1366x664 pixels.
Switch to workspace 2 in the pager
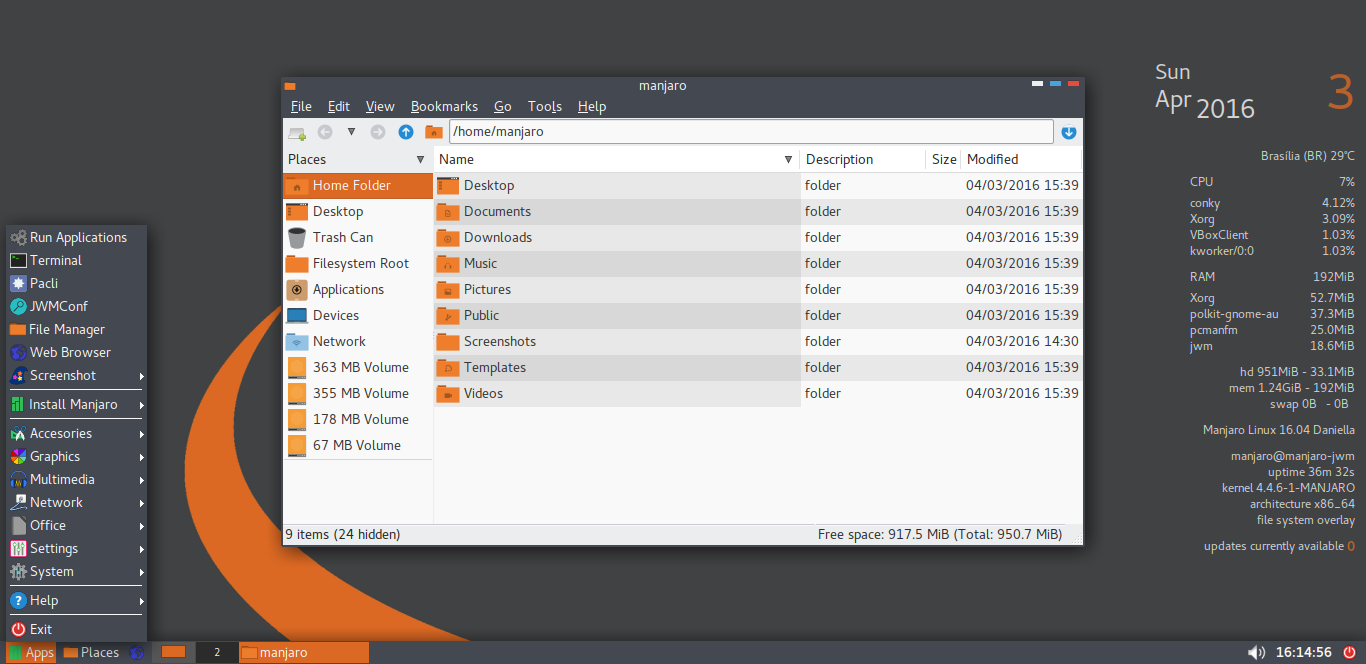[217, 653]
